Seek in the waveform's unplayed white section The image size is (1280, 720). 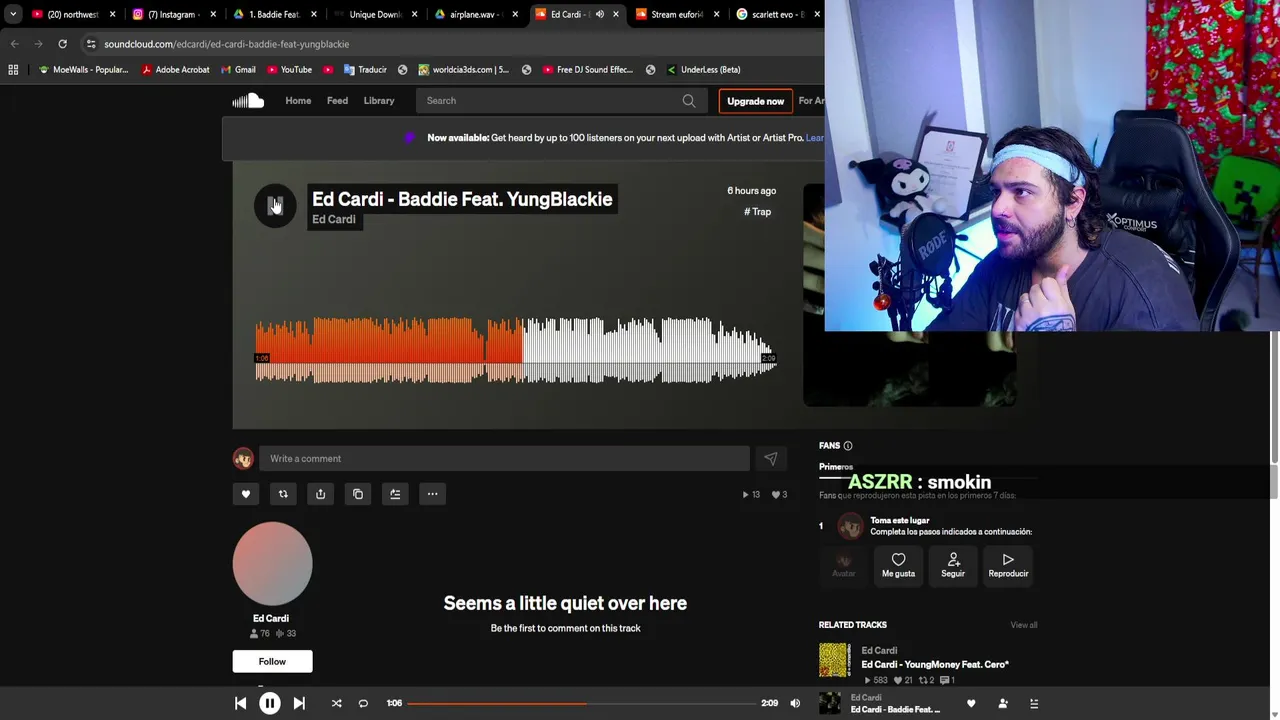point(650,350)
